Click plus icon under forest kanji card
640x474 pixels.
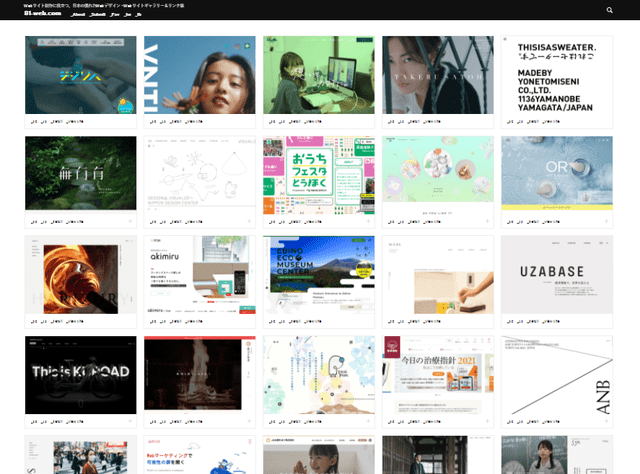point(130,221)
